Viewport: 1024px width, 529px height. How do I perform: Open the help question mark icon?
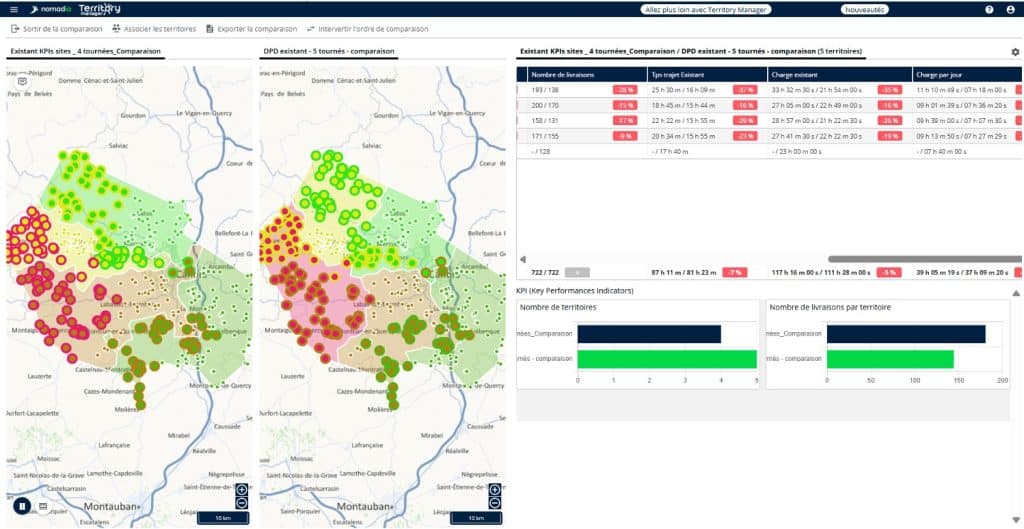tap(989, 9)
